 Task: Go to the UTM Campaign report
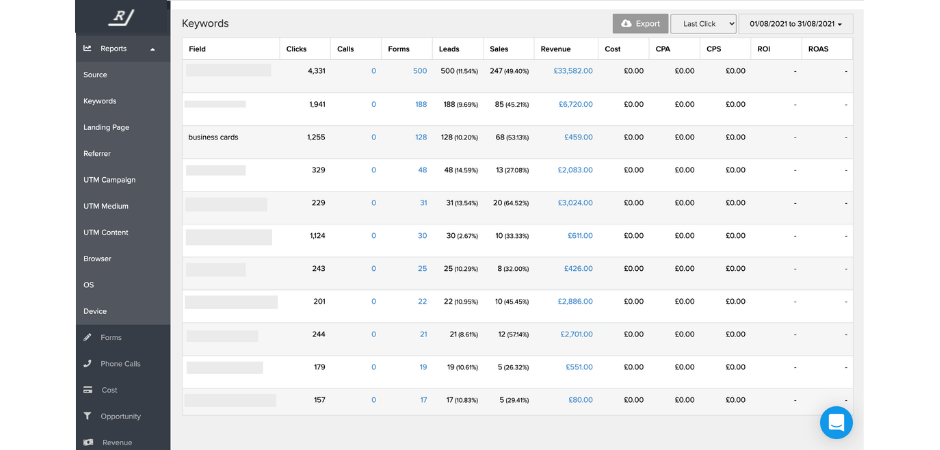click(x=109, y=180)
